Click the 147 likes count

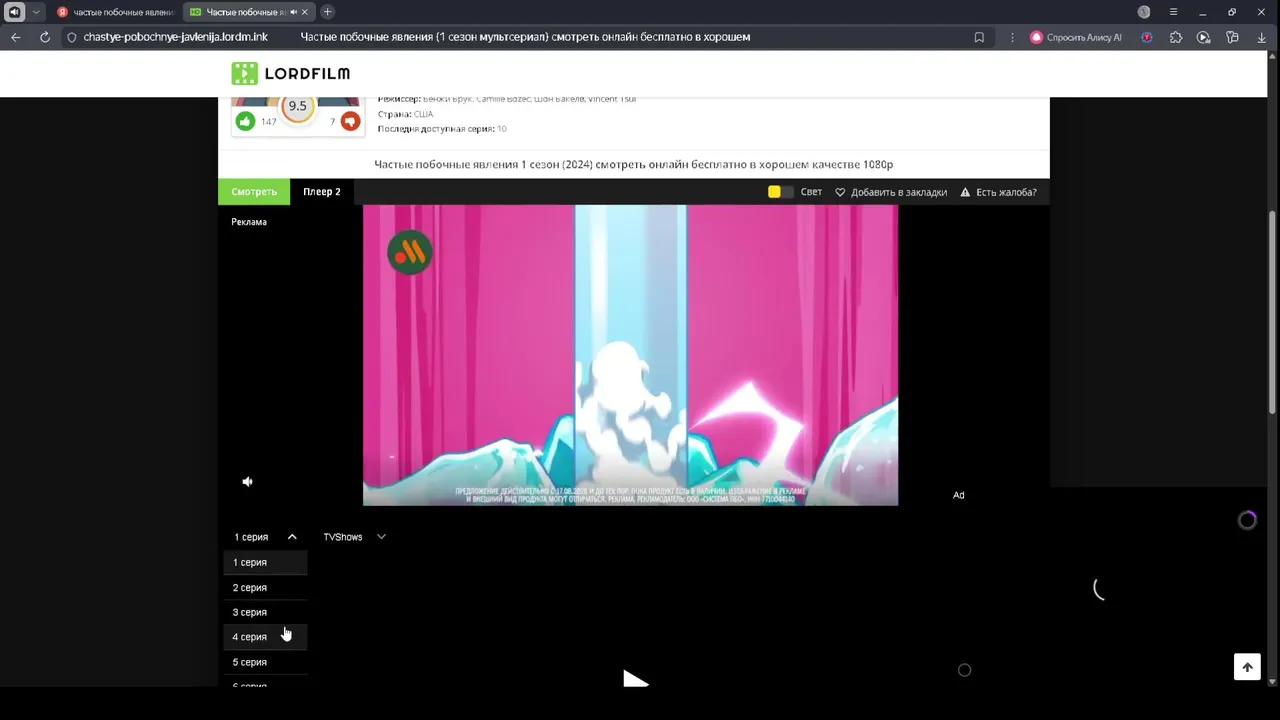tap(268, 122)
